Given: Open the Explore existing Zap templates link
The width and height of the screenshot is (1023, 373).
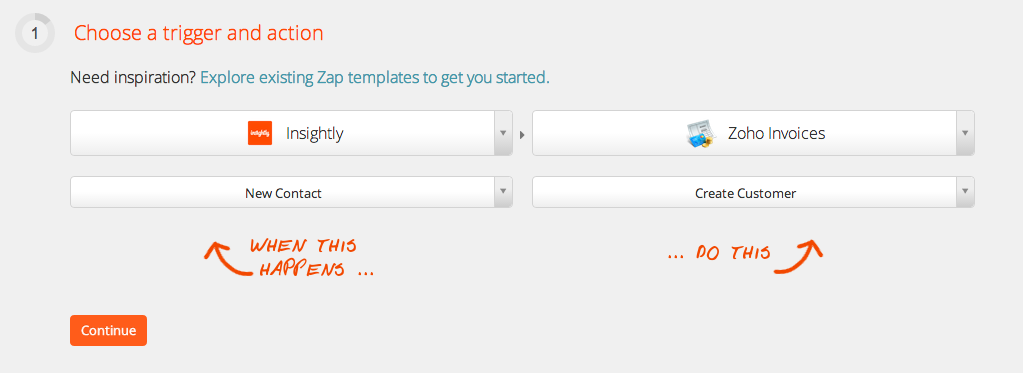Looking at the screenshot, I should (x=374, y=78).
